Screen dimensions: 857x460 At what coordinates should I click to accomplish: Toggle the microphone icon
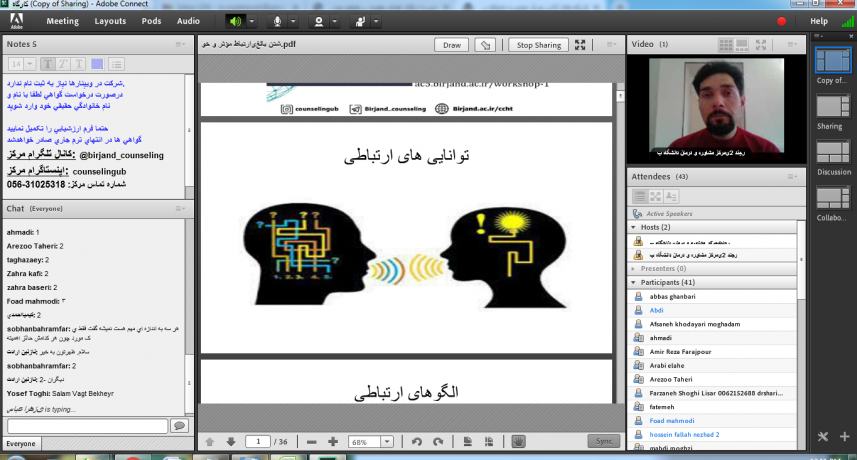coord(277,21)
